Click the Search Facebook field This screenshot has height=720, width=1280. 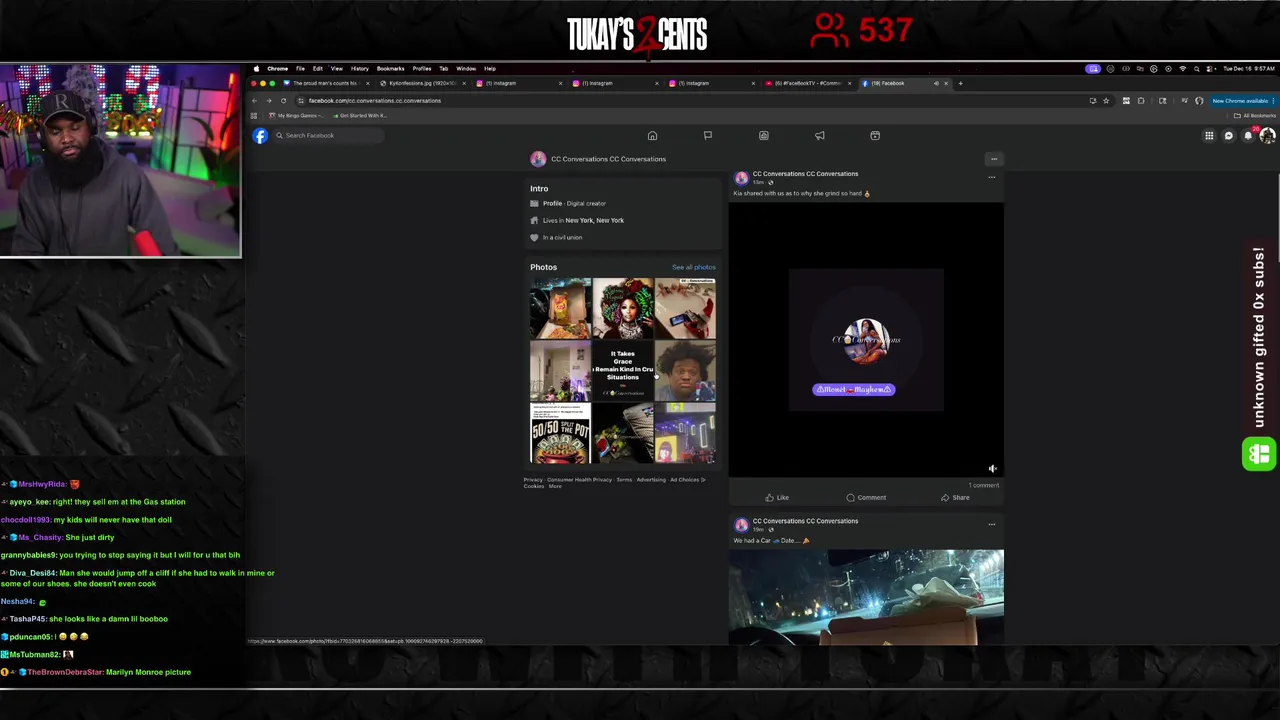click(x=329, y=135)
